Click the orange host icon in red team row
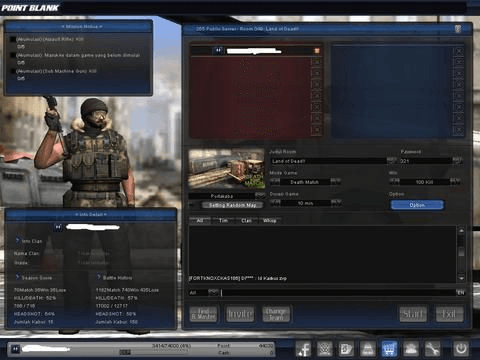The image size is (480, 360). (x=317, y=51)
